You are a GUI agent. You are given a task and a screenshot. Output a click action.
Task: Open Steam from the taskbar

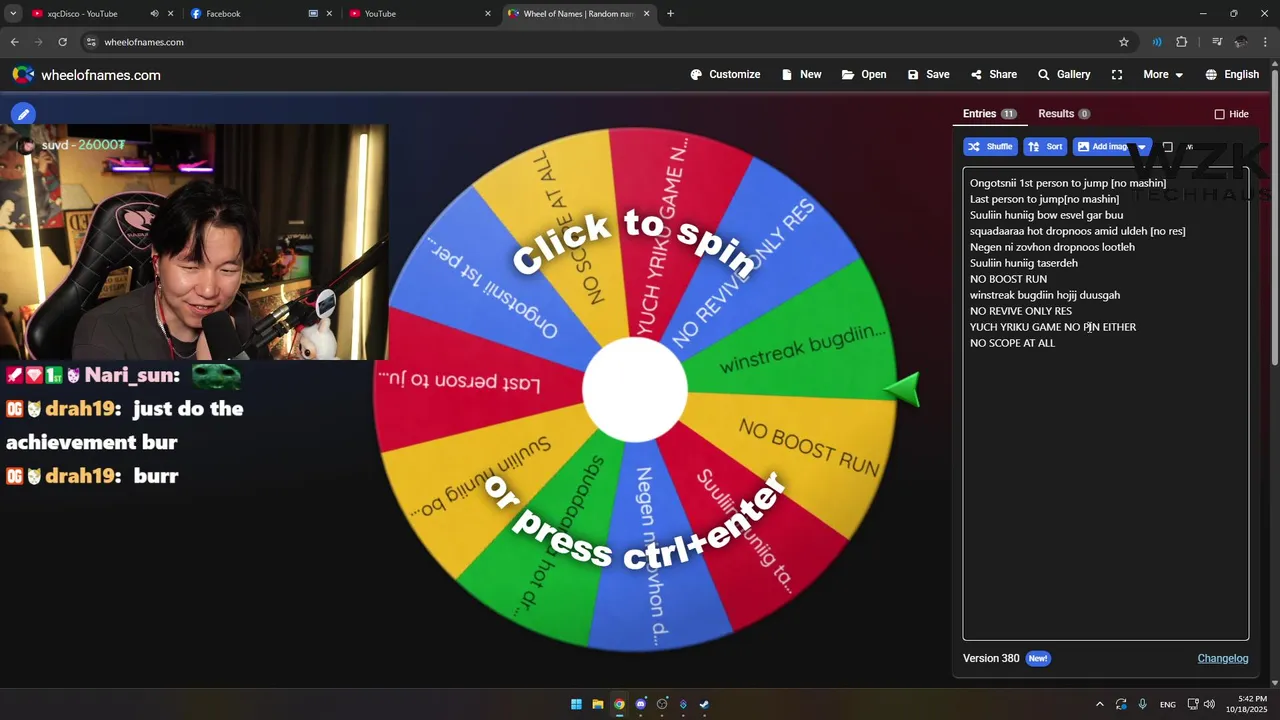point(705,704)
